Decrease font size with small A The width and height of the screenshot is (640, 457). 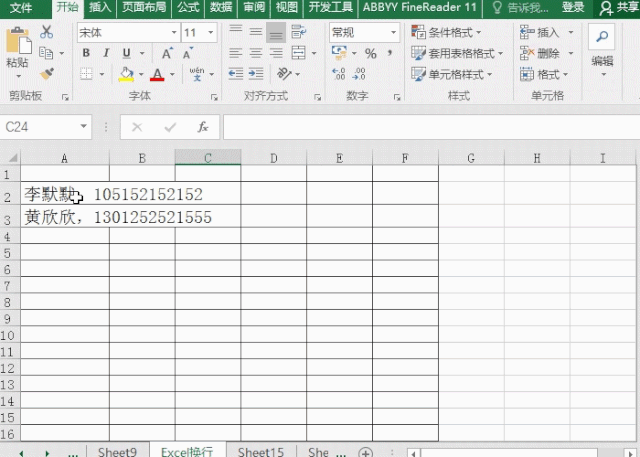point(188,53)
